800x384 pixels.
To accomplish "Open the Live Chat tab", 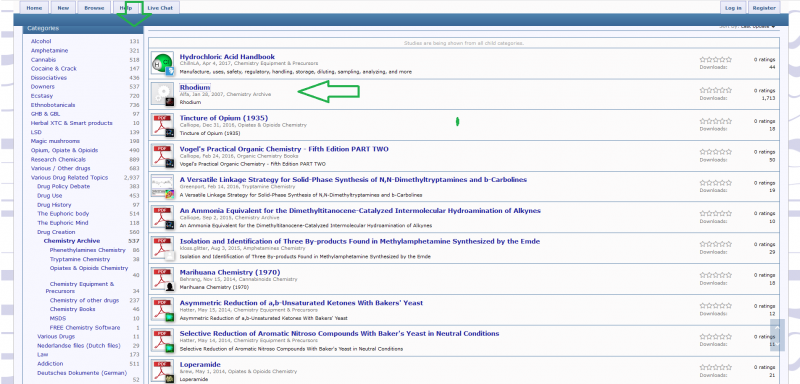I will pos(160,8).
